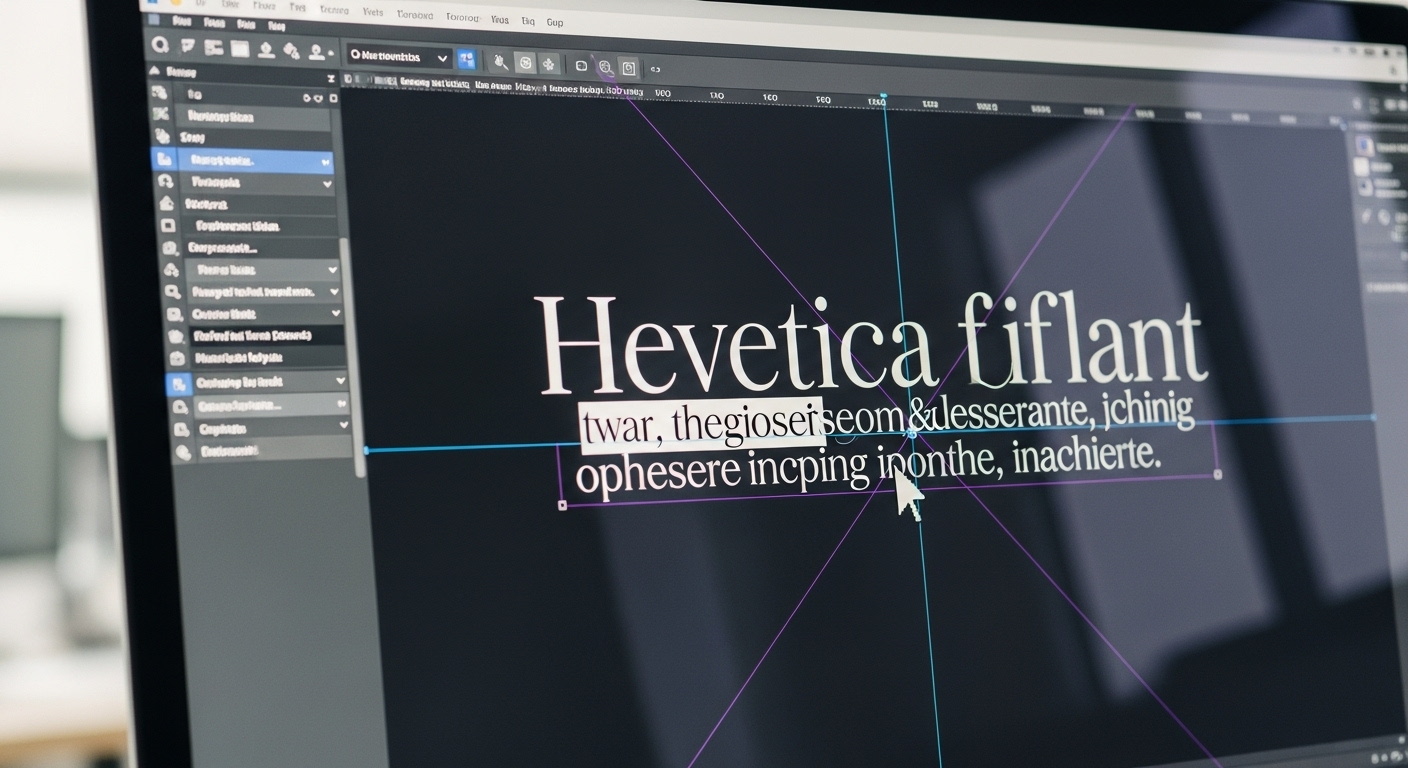Open the "Gup" menu in the menu bar
Viewport: 1408px width, 768px height.
click(x=555, y=21)
